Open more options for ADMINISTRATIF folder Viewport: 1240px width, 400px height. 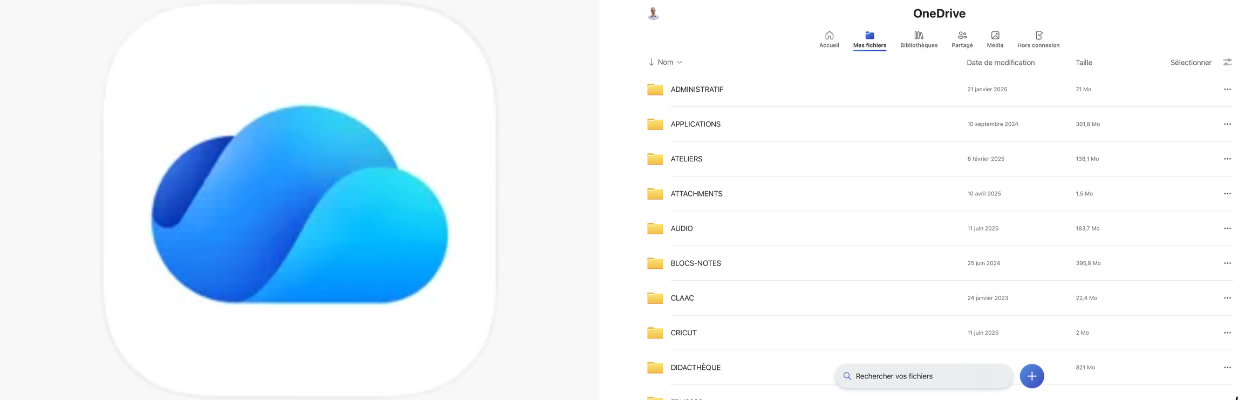pos(1227,89)
